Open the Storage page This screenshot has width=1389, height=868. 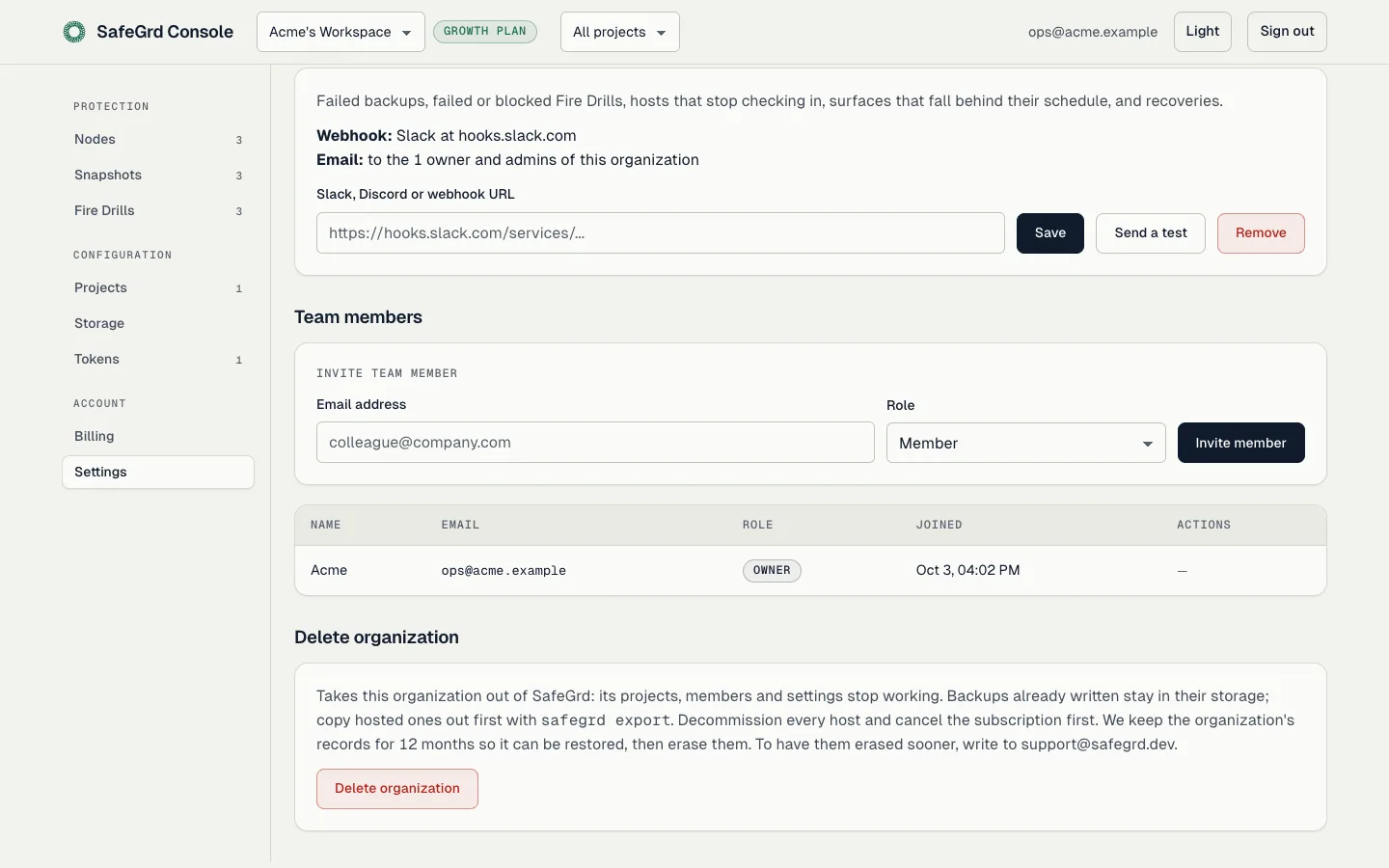(158, 323)
